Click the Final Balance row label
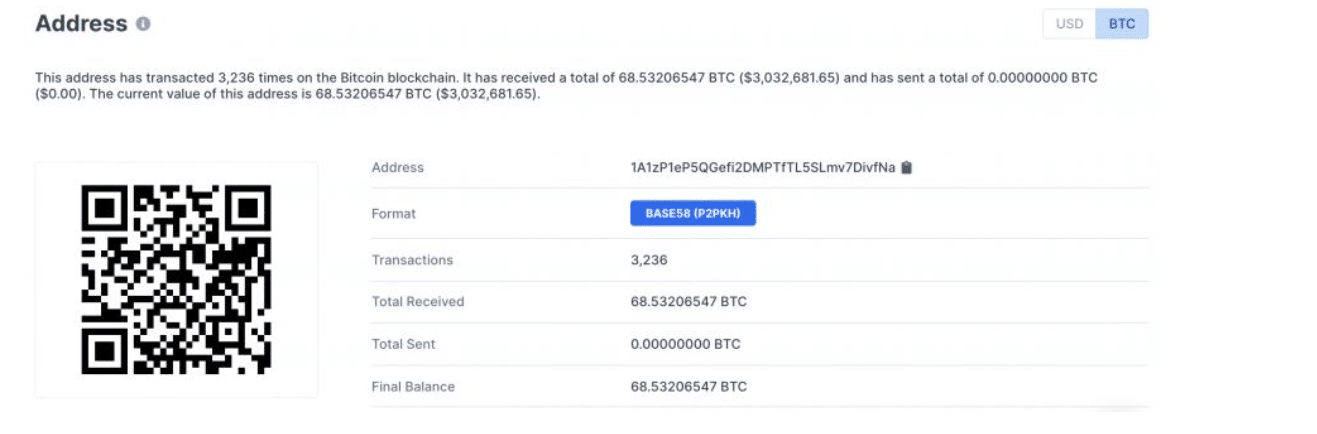The width and height of the screenshot is (1317, 434). pyautogui.click(x=413, y=386)
